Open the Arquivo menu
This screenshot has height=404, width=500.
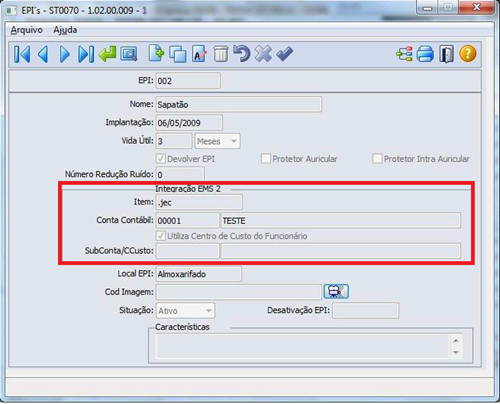[27, 30]
